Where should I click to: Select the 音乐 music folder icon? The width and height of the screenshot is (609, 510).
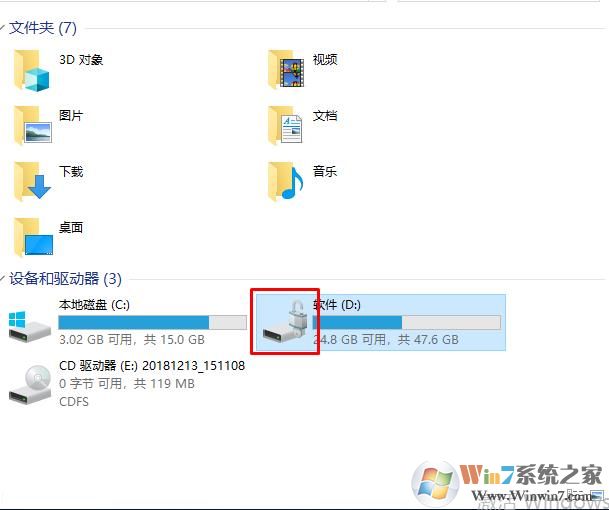286,181
